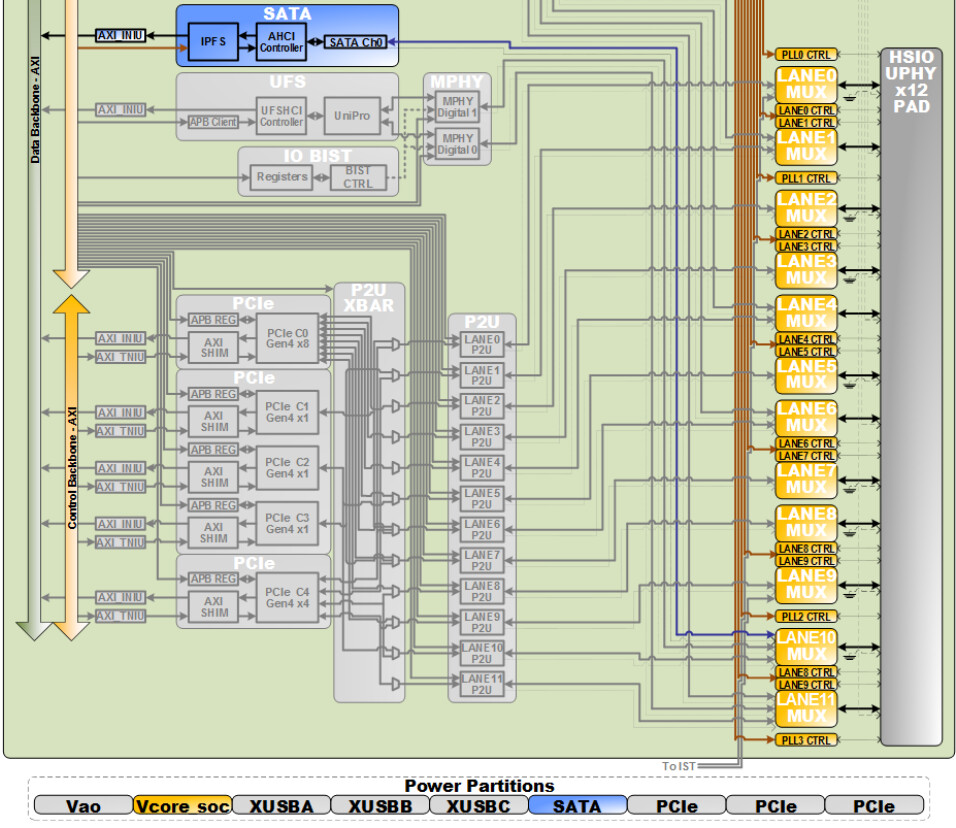This screenshot has height=828, width=956.
Task: Select the LANE2 MUX block
Action: 806,209
